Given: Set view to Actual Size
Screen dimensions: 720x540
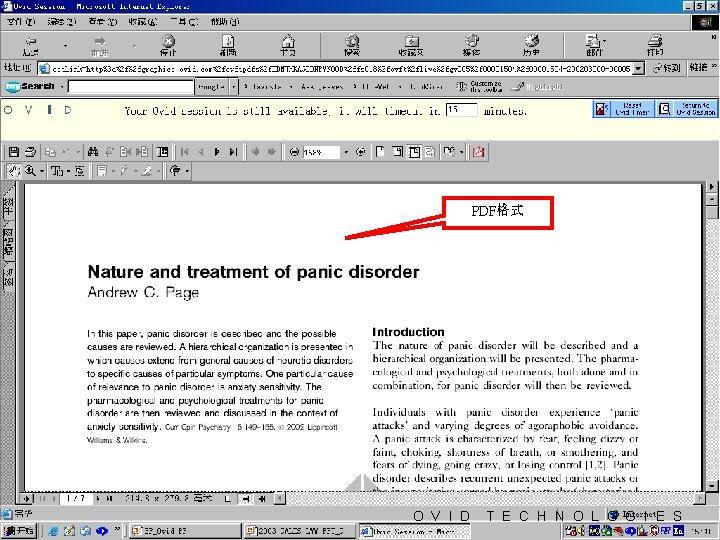Looking at the screenshot, I should pyautogui.click(x=380, y=152).
